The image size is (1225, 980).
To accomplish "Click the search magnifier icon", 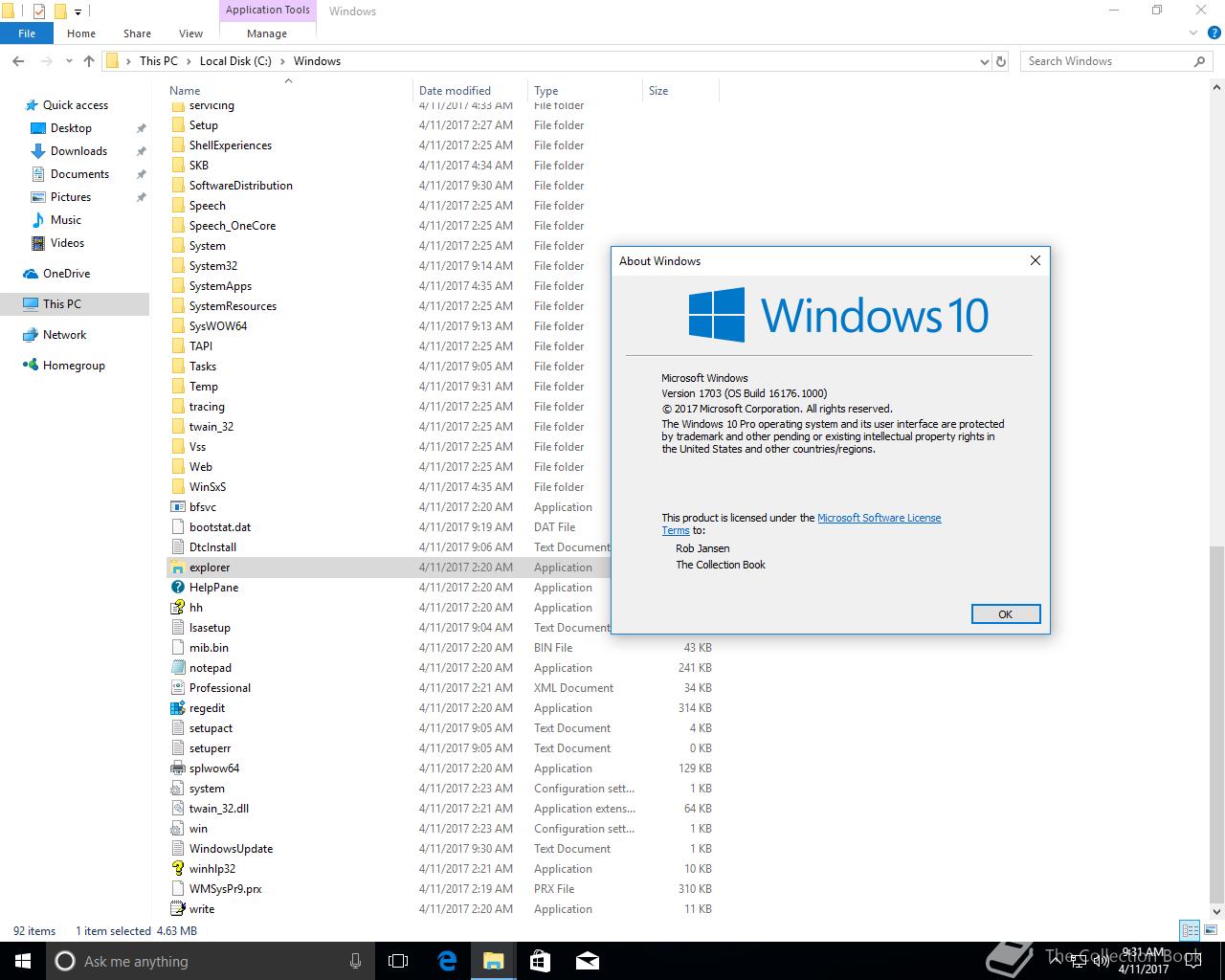I will tap(1199, 61).
